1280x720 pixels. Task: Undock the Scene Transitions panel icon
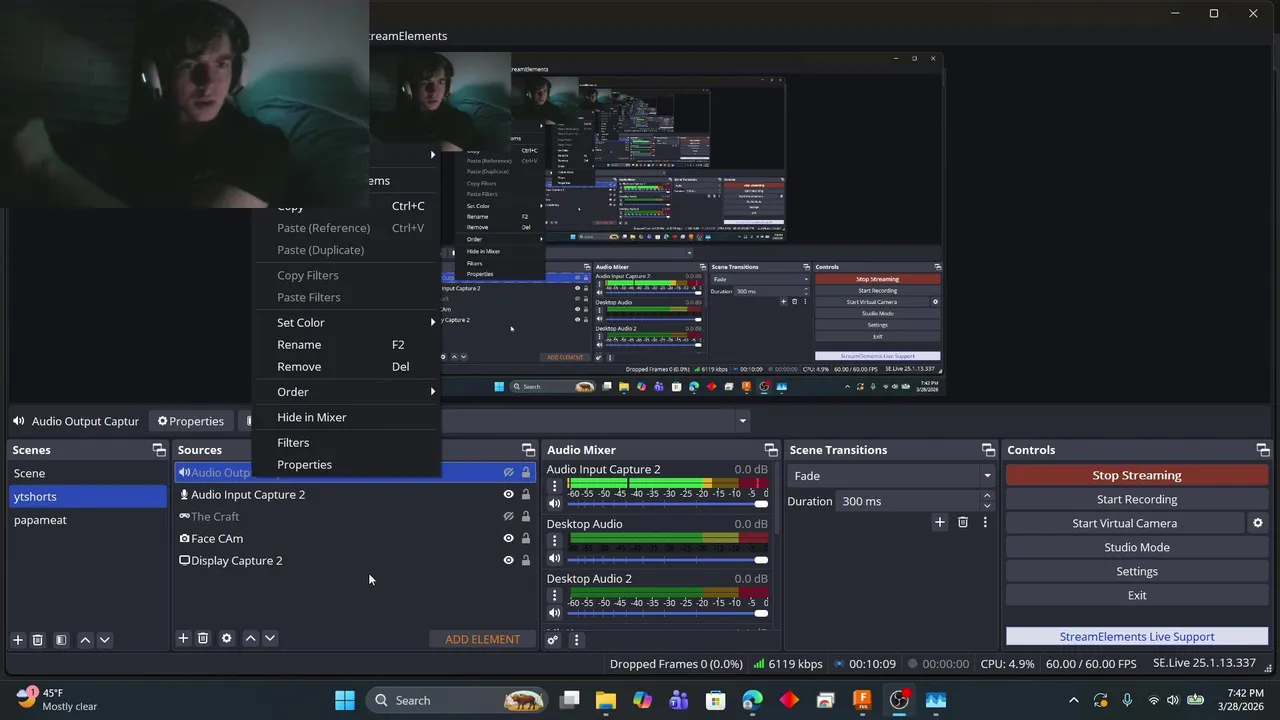click(x=988, y=450)
